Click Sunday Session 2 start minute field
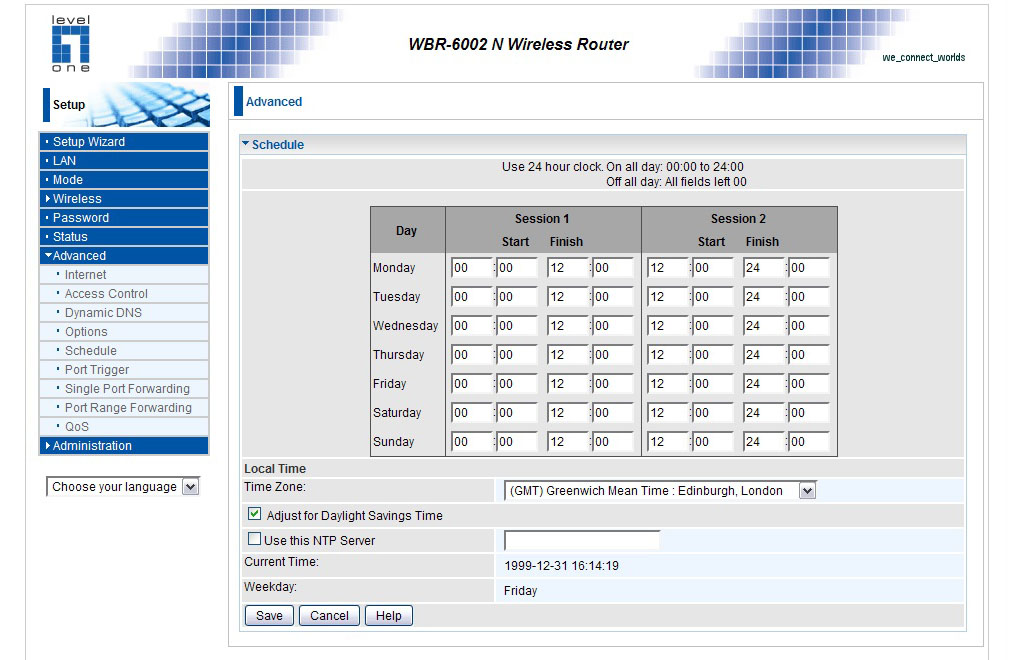This screenshot has width=1016, height=660. pyautogui.click(x=713, y=442)
